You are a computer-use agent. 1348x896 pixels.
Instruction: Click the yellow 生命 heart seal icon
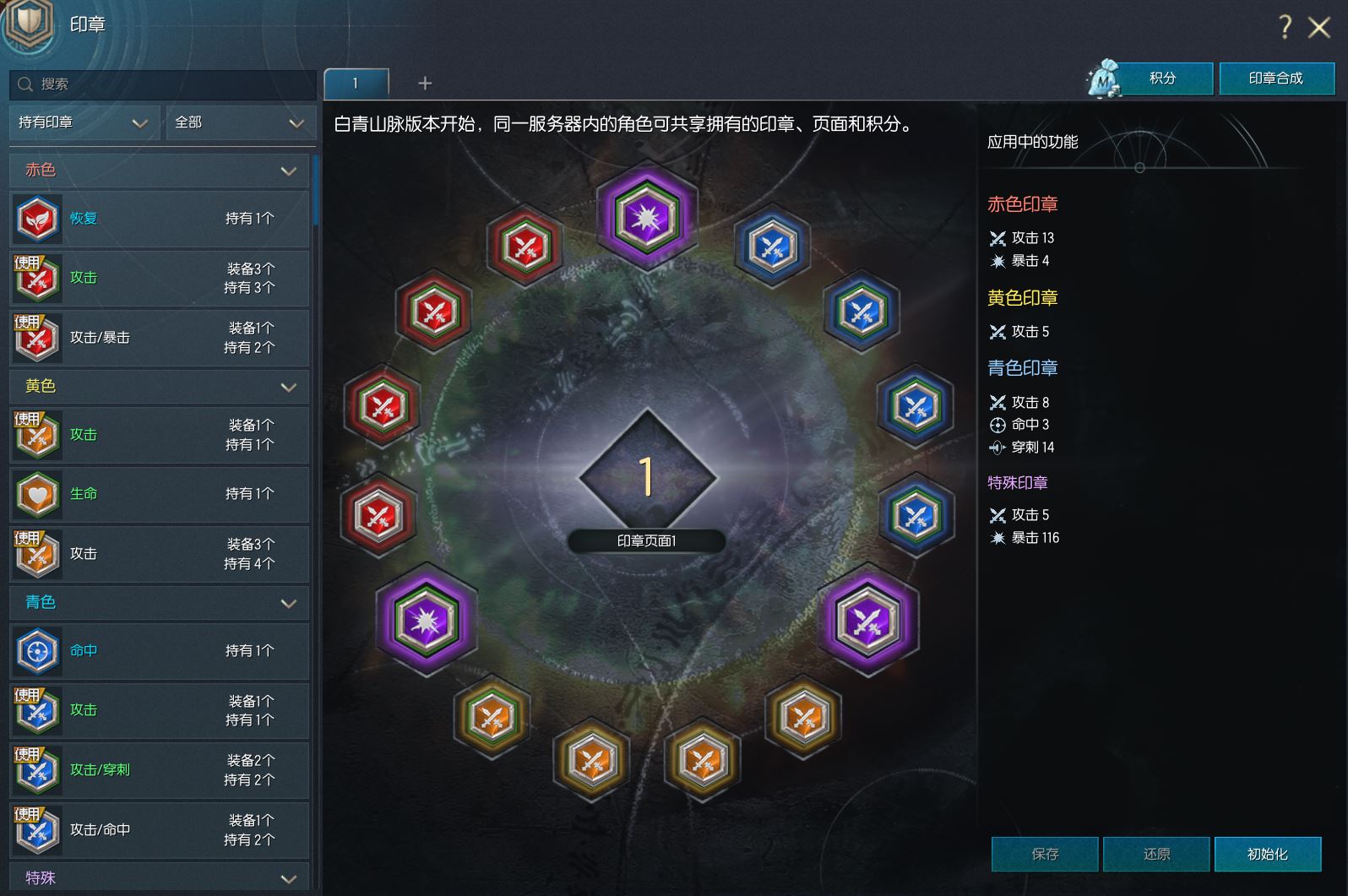pyautogui.click(x=37, y=494)
